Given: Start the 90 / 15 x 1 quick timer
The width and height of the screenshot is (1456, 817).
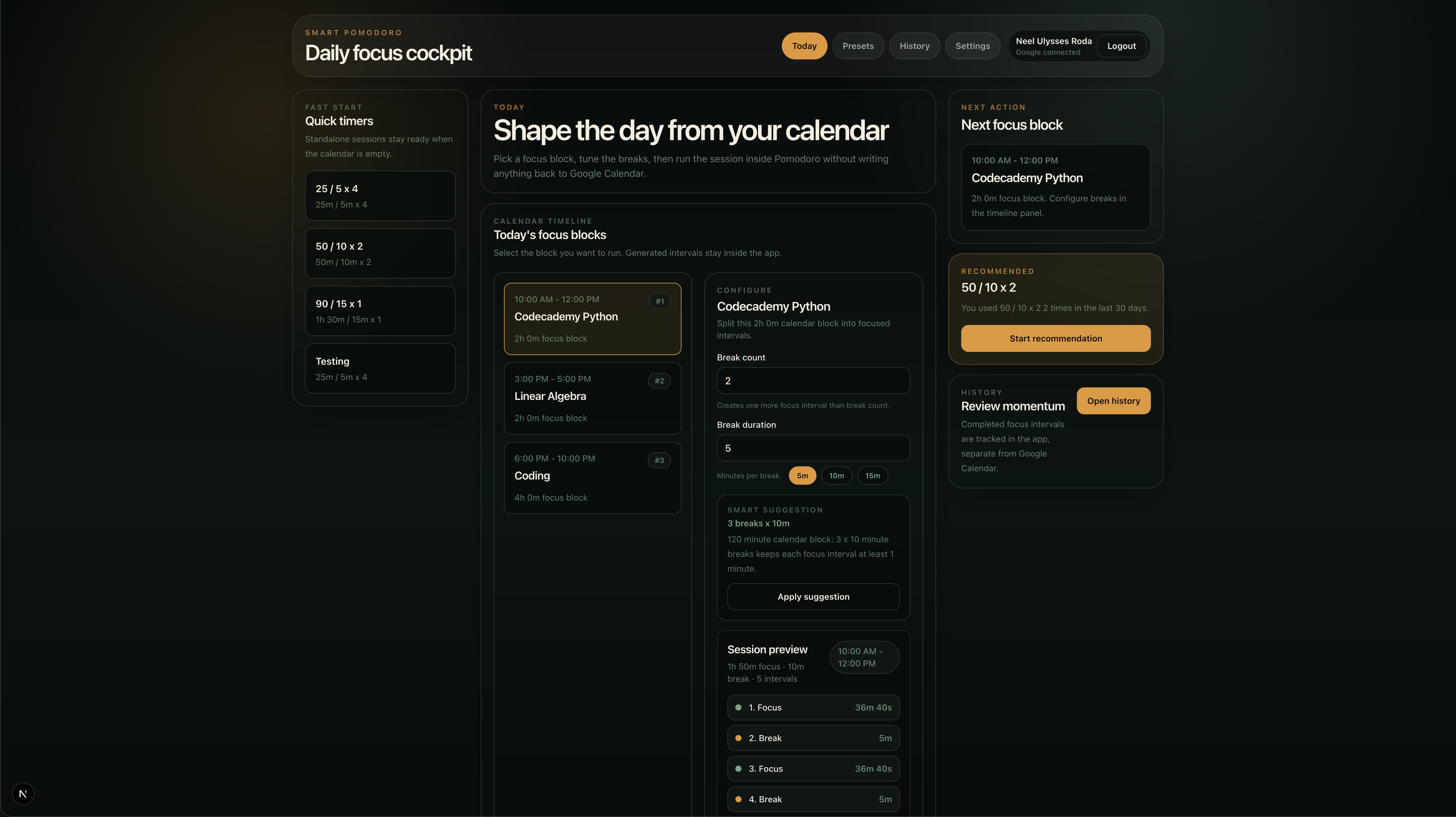Looking at the screenshot, I should (380, 311).
